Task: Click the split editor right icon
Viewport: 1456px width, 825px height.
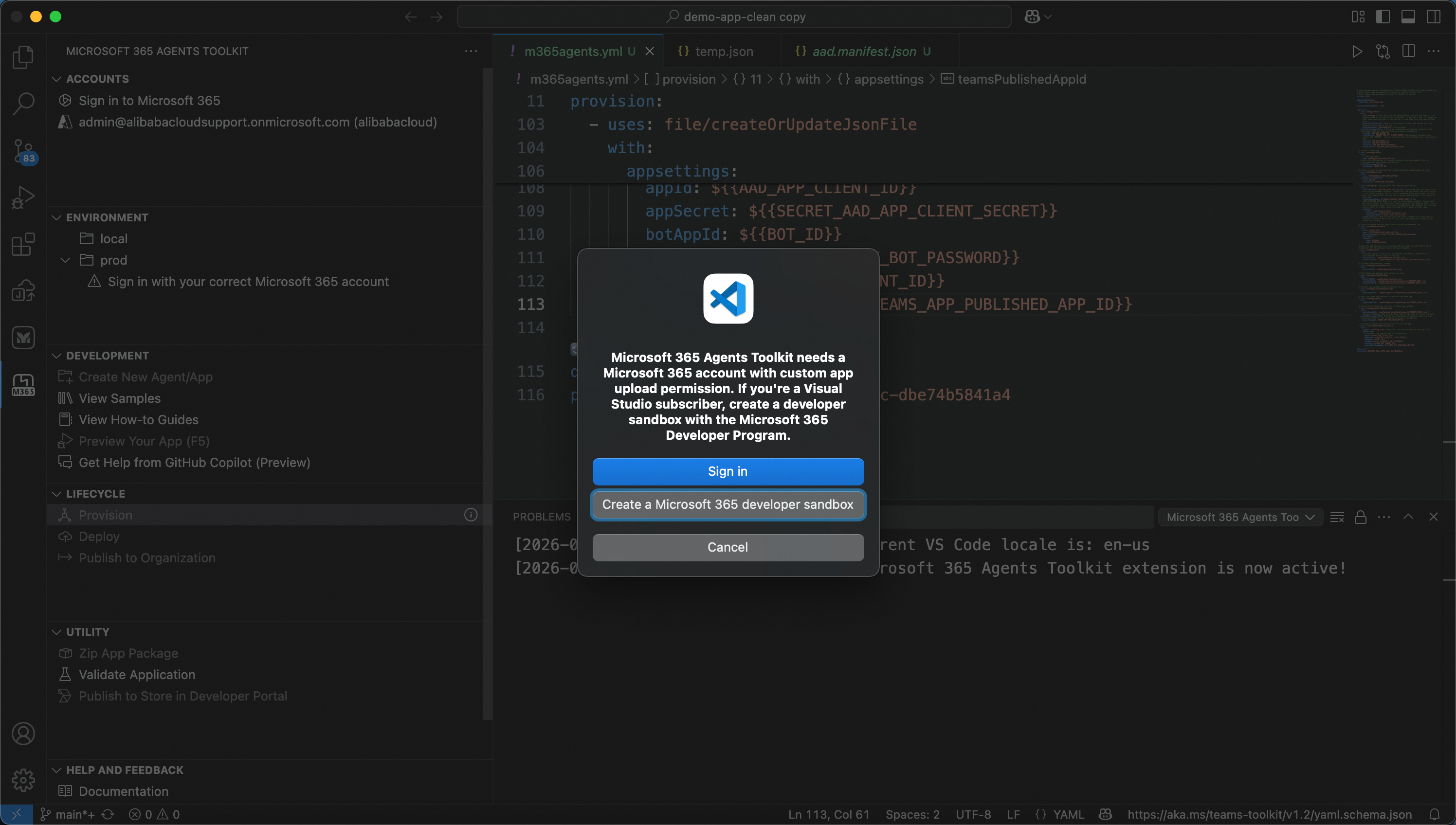Action: (1408, 52)
